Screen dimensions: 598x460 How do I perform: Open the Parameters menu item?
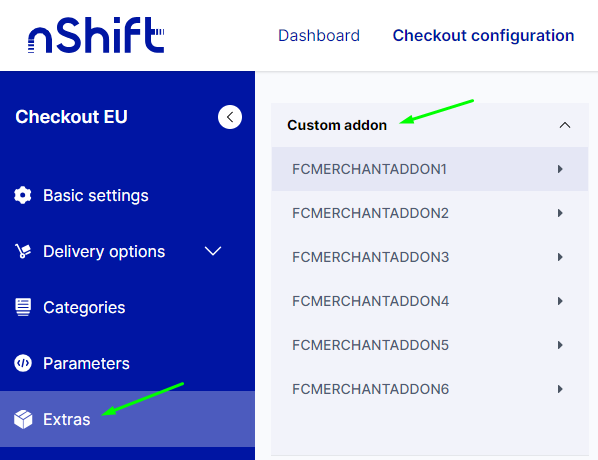pos(127,363)
